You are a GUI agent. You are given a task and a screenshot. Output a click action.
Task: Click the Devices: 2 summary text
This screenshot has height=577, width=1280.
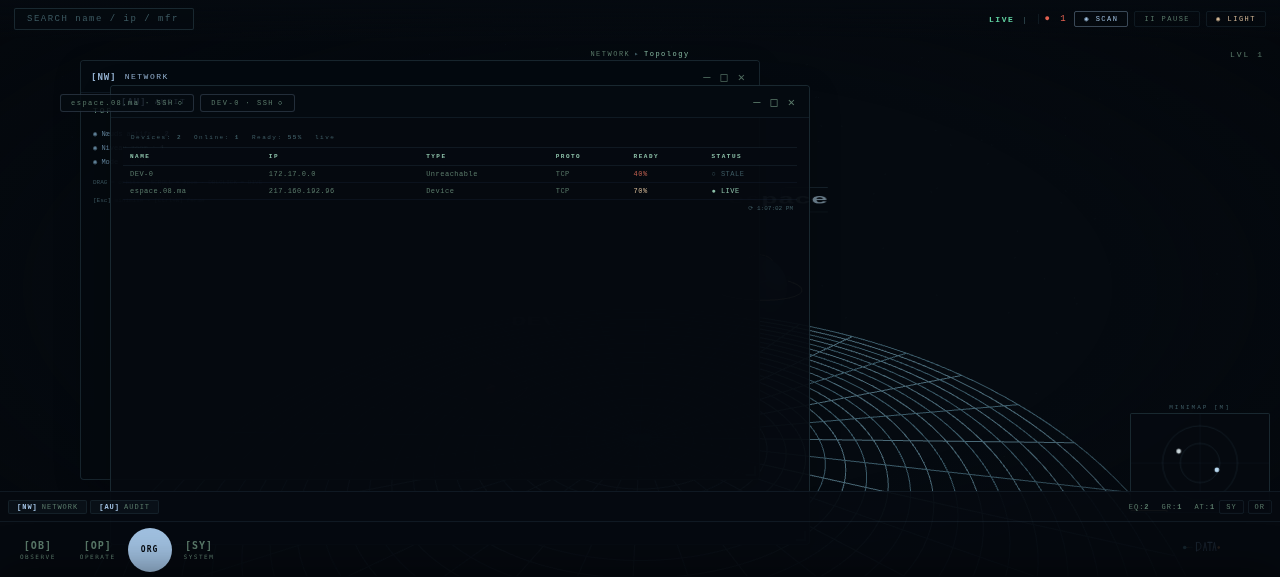(x=156, y=137)
